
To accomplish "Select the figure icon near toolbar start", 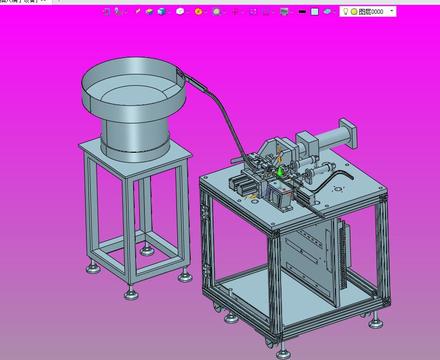I will 117,12.
